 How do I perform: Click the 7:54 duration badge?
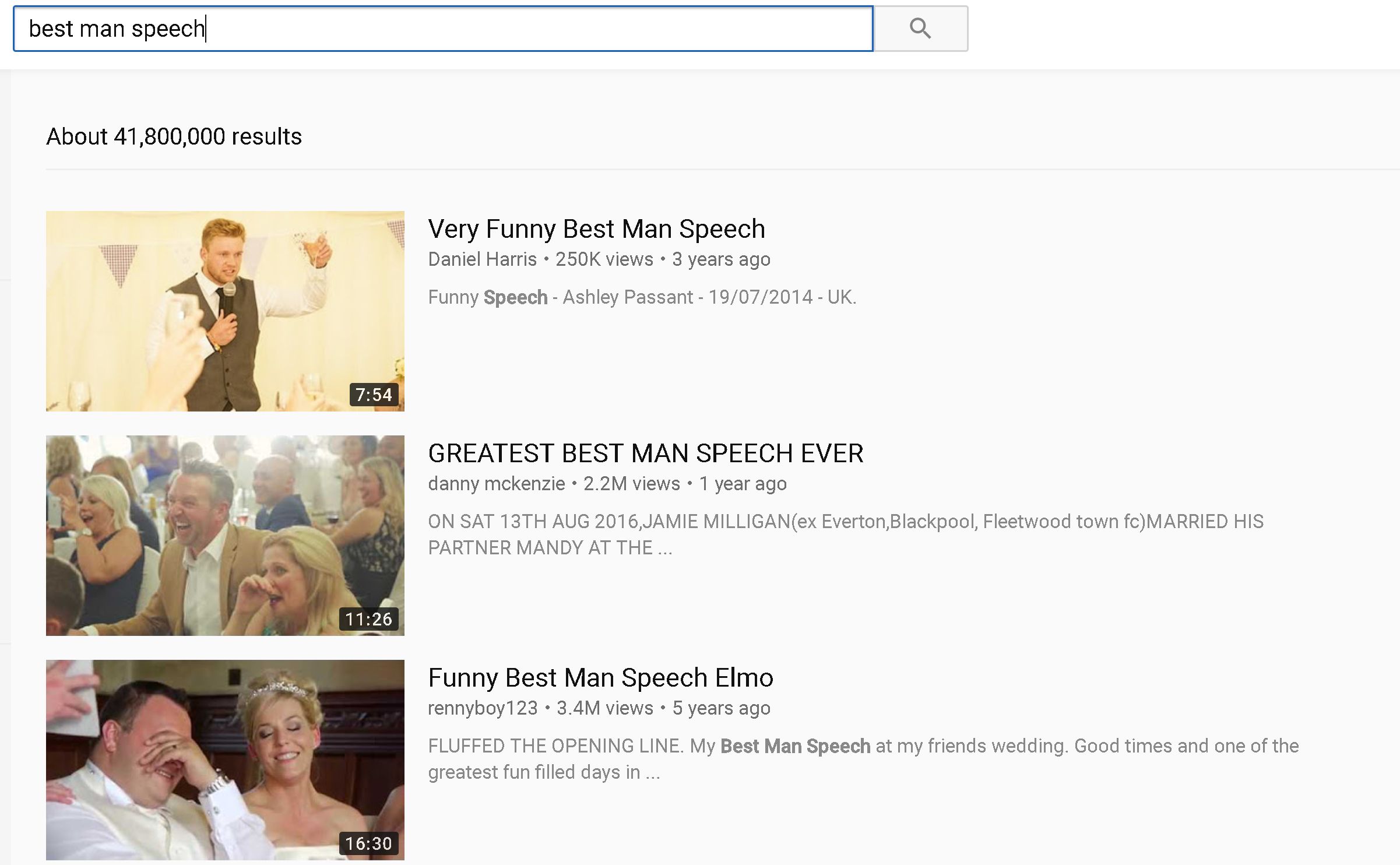(x=374, y=395)
